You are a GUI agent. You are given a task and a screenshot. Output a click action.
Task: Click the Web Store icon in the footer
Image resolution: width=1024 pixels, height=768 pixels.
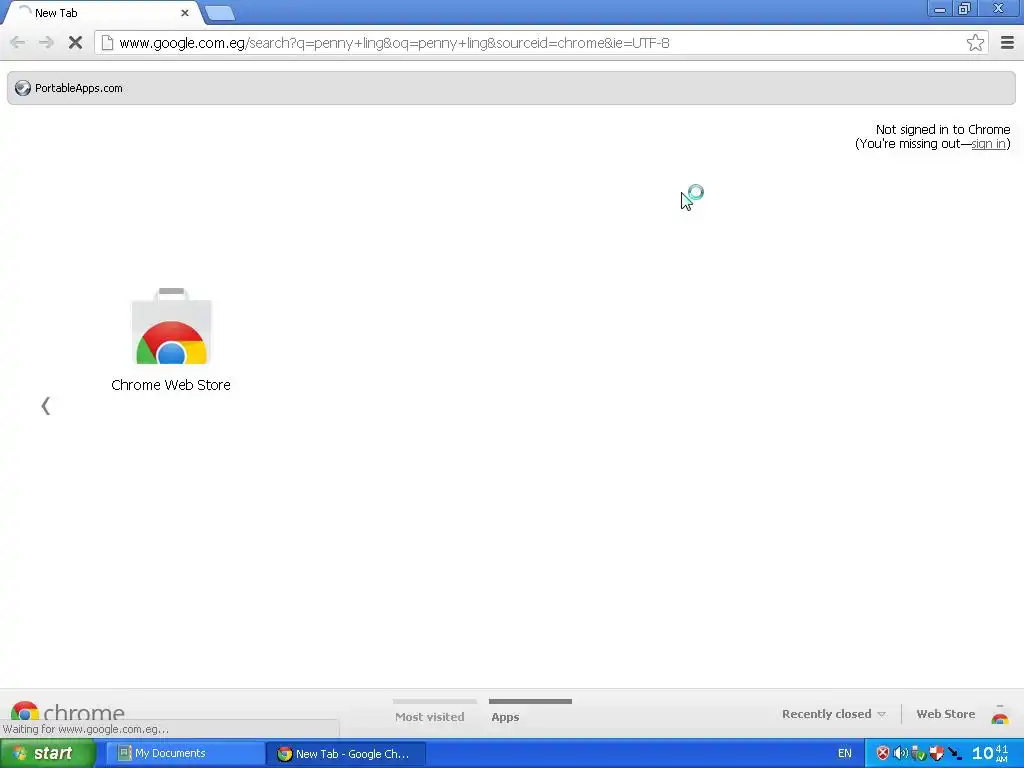click(x=1000, y=715)
